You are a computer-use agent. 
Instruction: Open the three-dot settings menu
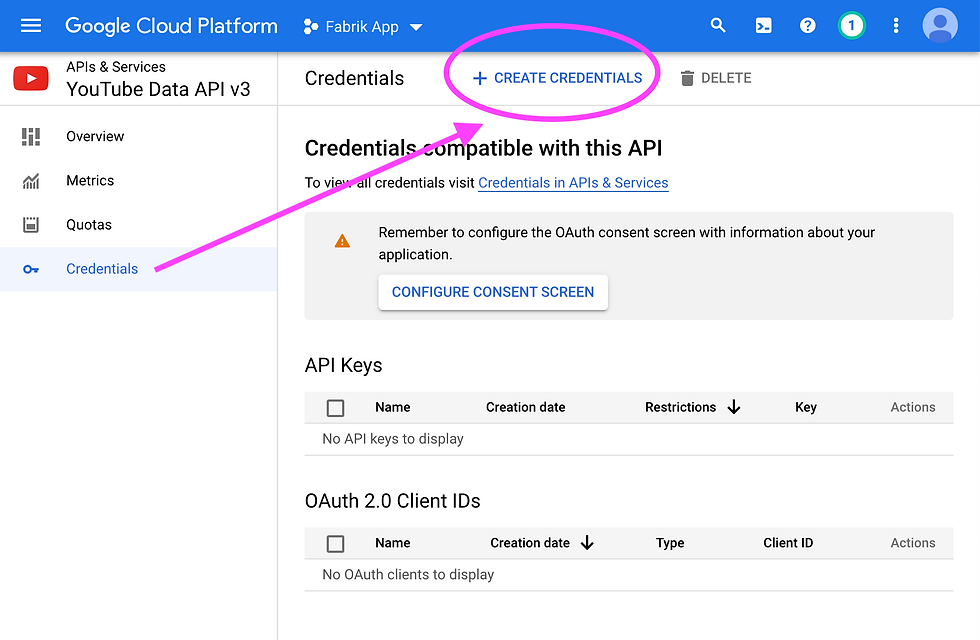(896, 26)
